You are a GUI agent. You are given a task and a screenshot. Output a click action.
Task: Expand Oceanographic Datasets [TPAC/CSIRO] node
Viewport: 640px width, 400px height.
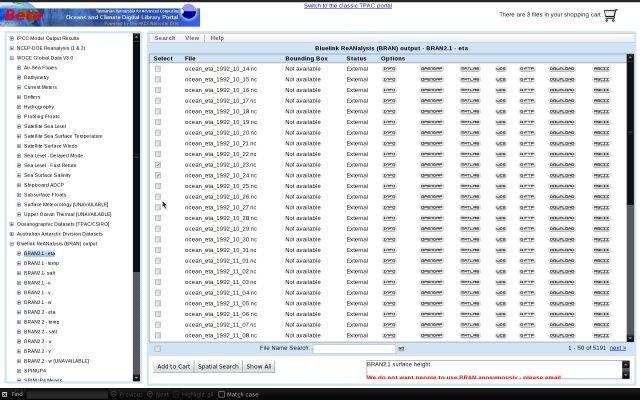12,224
